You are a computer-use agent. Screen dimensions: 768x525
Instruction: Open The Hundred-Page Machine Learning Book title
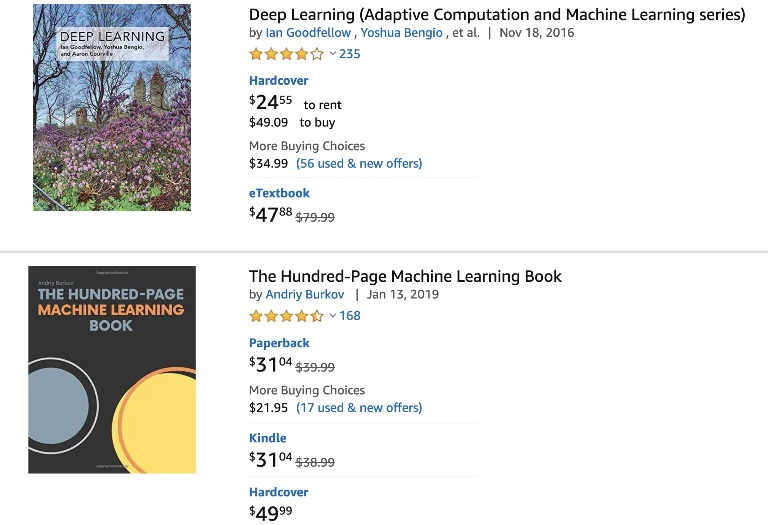(405, 276)
